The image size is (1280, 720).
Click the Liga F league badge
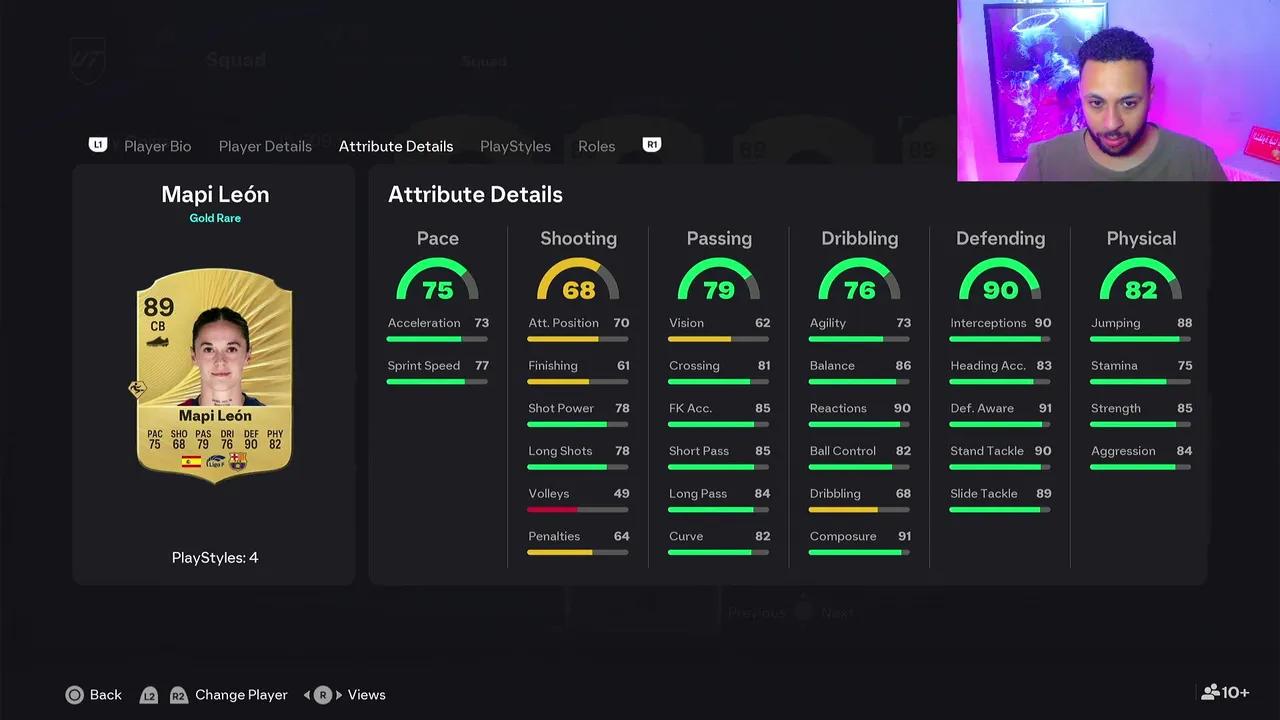click(x=215, y=462)
